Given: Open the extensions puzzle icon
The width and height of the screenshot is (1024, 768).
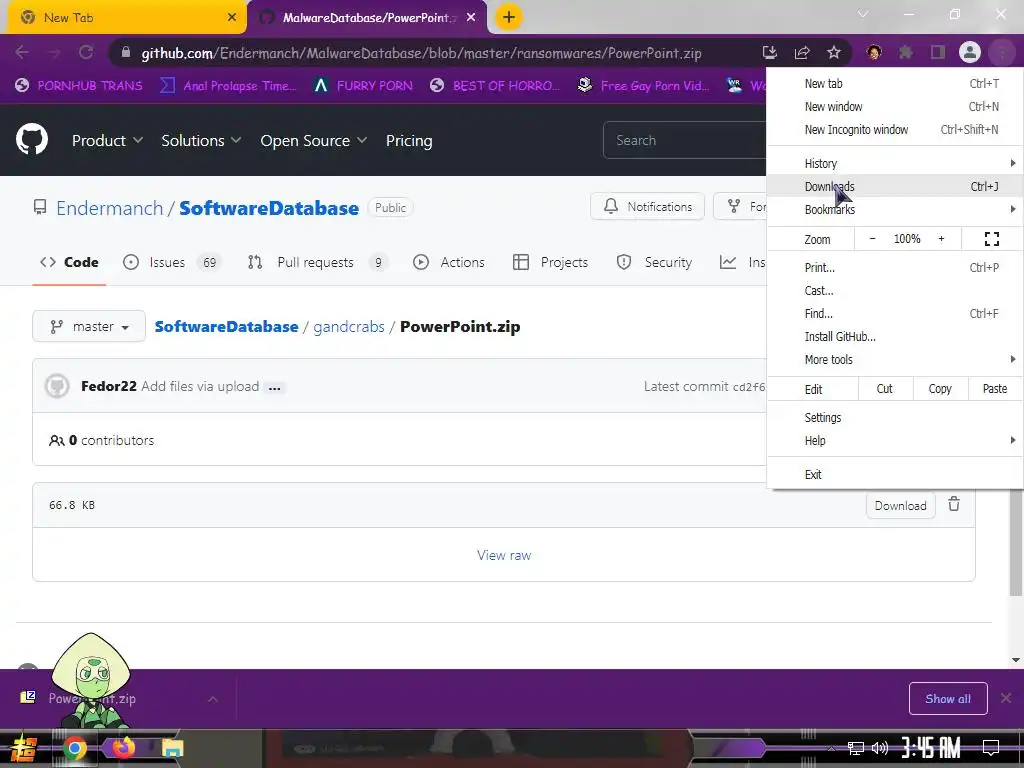Looking at the screenshot, I should (x=906, y=52).
